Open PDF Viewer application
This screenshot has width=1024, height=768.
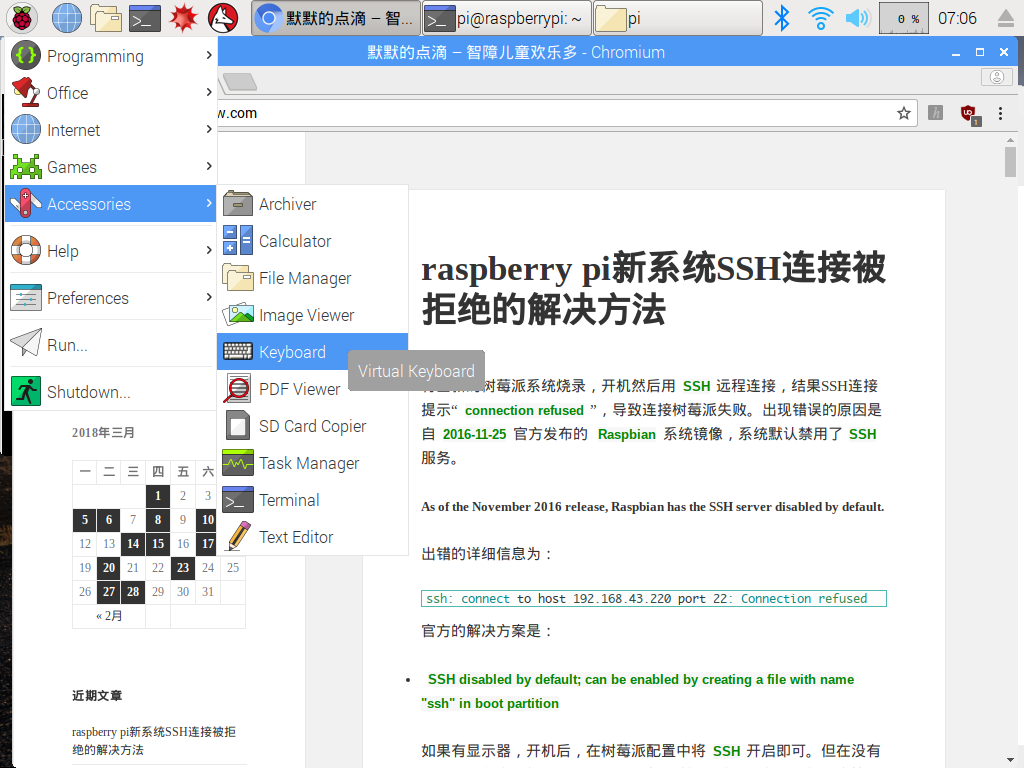tap(299, 389)
